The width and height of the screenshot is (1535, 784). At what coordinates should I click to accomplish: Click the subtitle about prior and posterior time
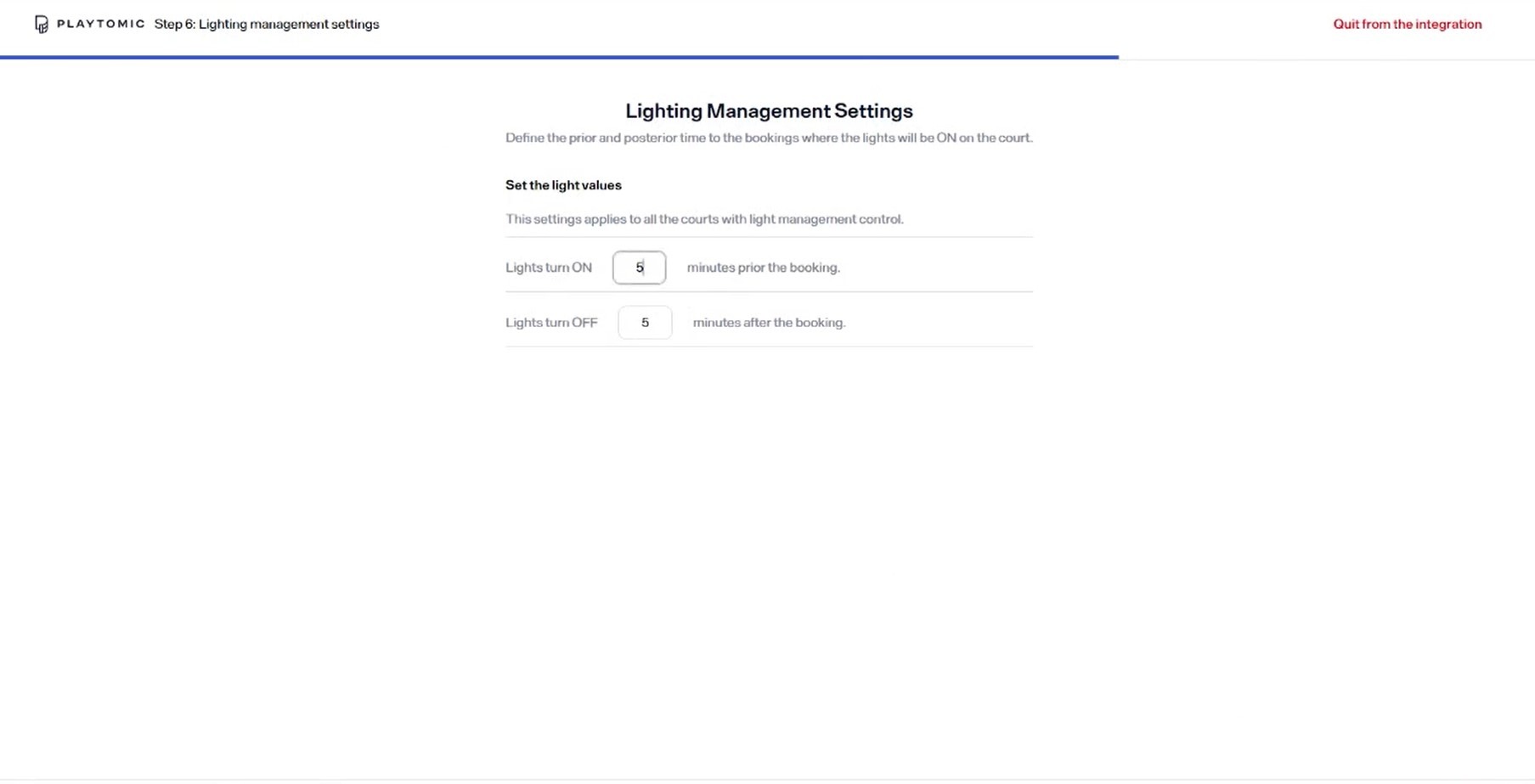[x=769, y=137]
